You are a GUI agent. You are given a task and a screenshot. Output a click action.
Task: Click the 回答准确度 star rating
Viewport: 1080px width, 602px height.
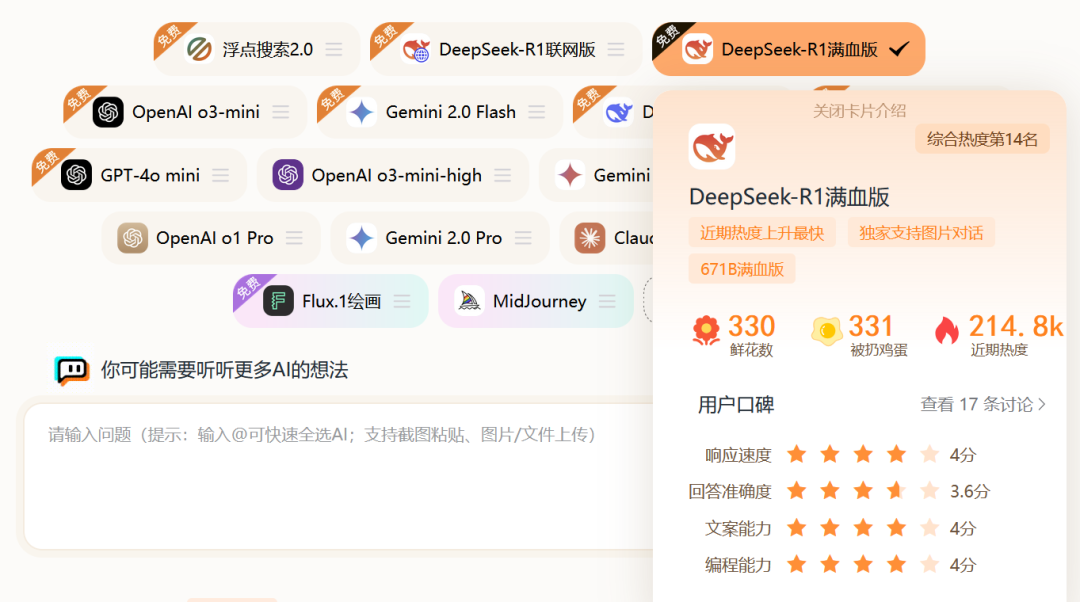click(863, 491)
